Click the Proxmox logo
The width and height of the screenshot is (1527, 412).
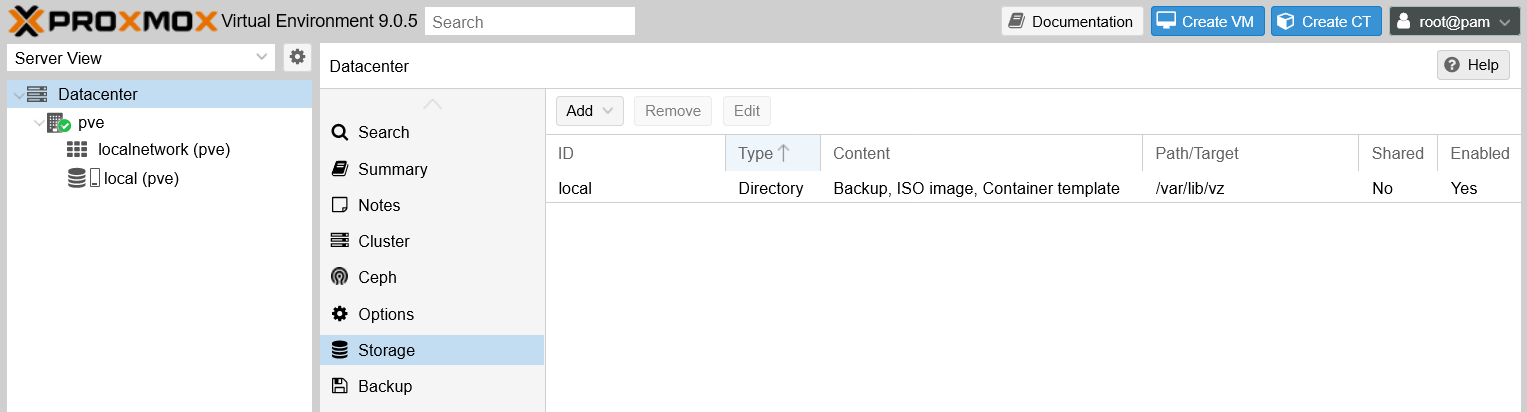[112, 20]
